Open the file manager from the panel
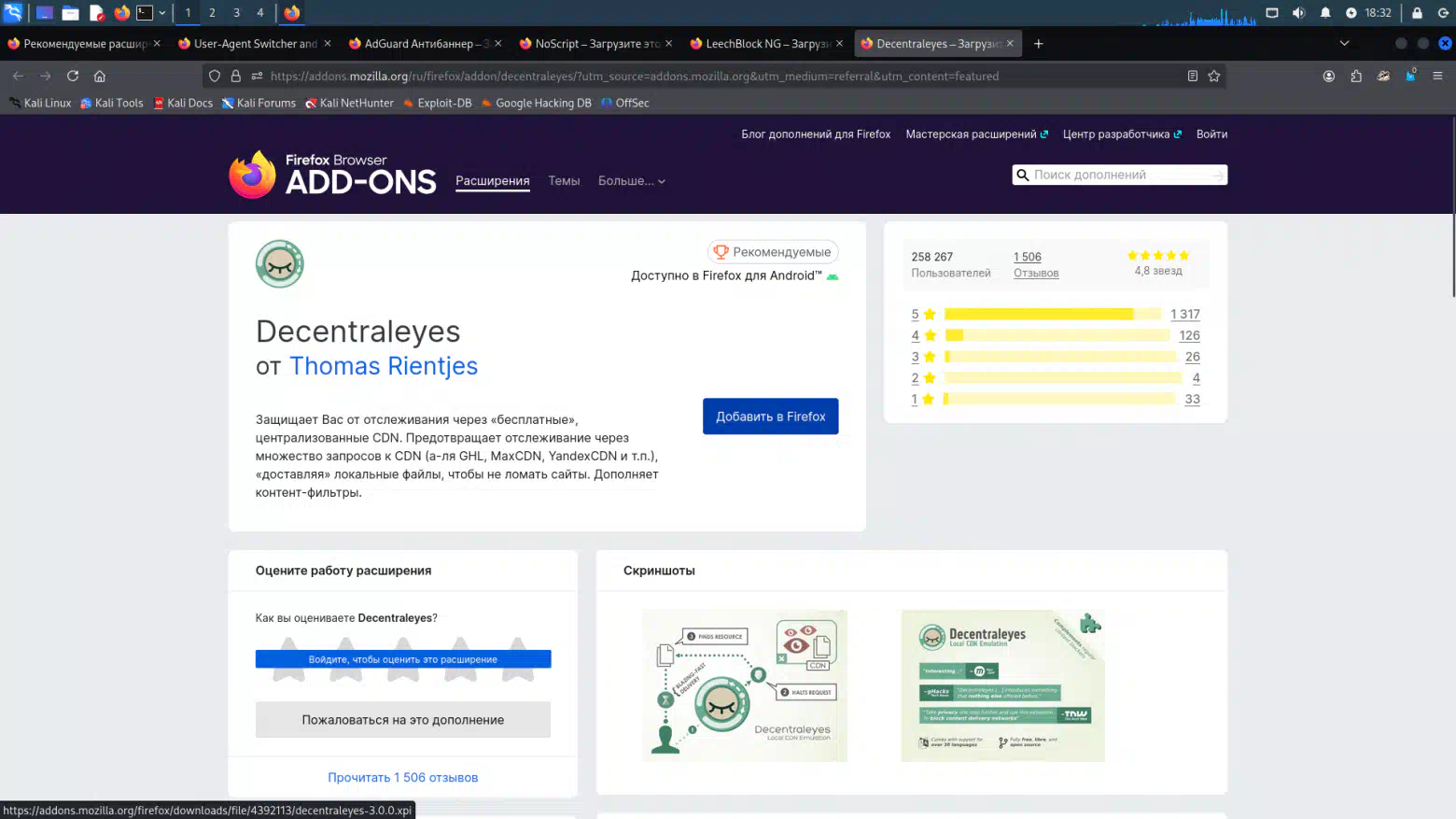This screenshot has width=1456, height=819. (70, 13)
